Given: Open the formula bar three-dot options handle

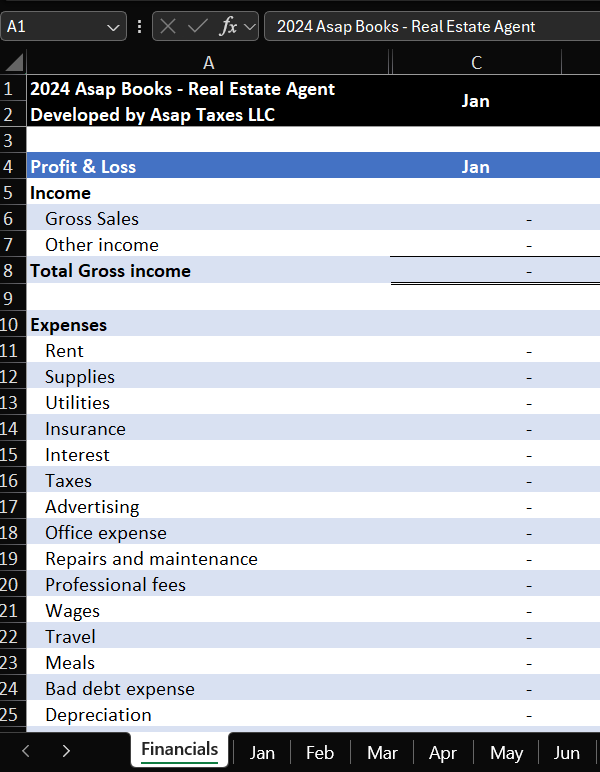Looking at the screenshot, I should 140,27.
